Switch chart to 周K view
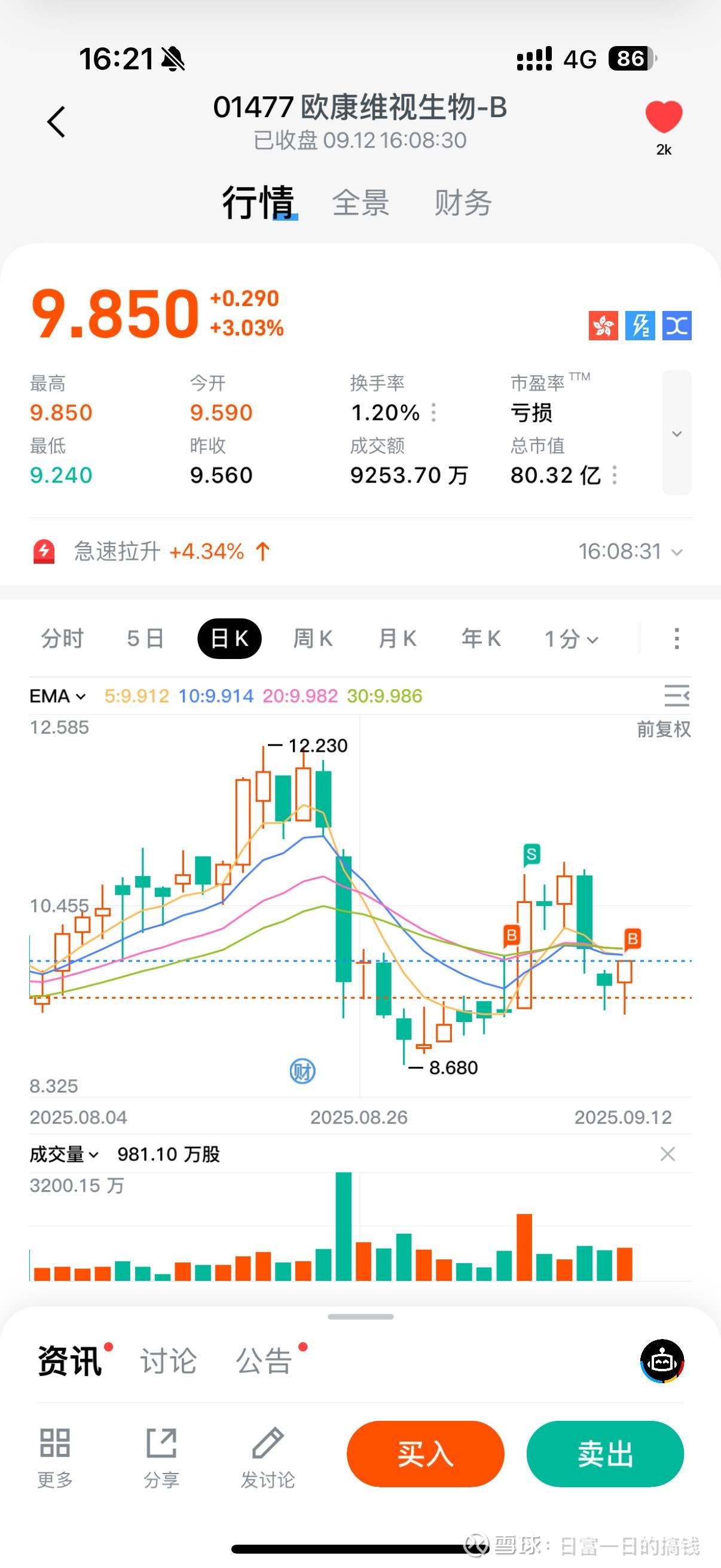This screenshot has width=721, height=1568. (x=313, y=639)
